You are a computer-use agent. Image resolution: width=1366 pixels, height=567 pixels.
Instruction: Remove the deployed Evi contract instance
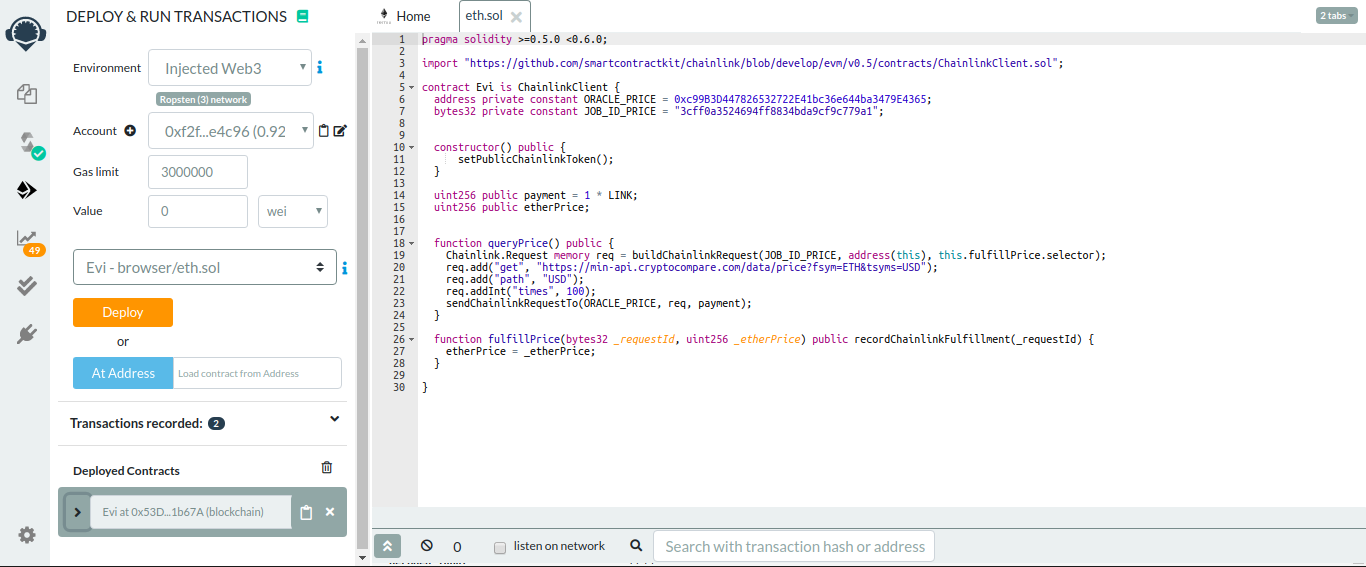coord(330,512)
